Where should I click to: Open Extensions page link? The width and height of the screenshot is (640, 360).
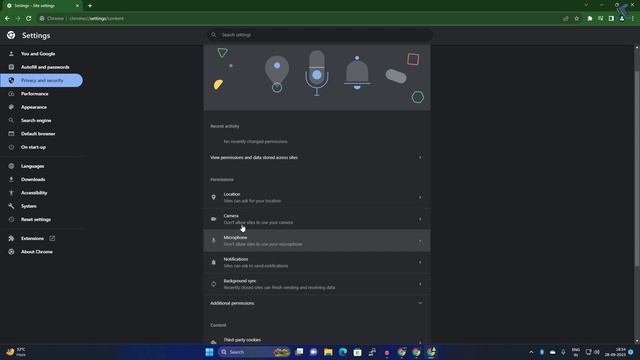32,238
